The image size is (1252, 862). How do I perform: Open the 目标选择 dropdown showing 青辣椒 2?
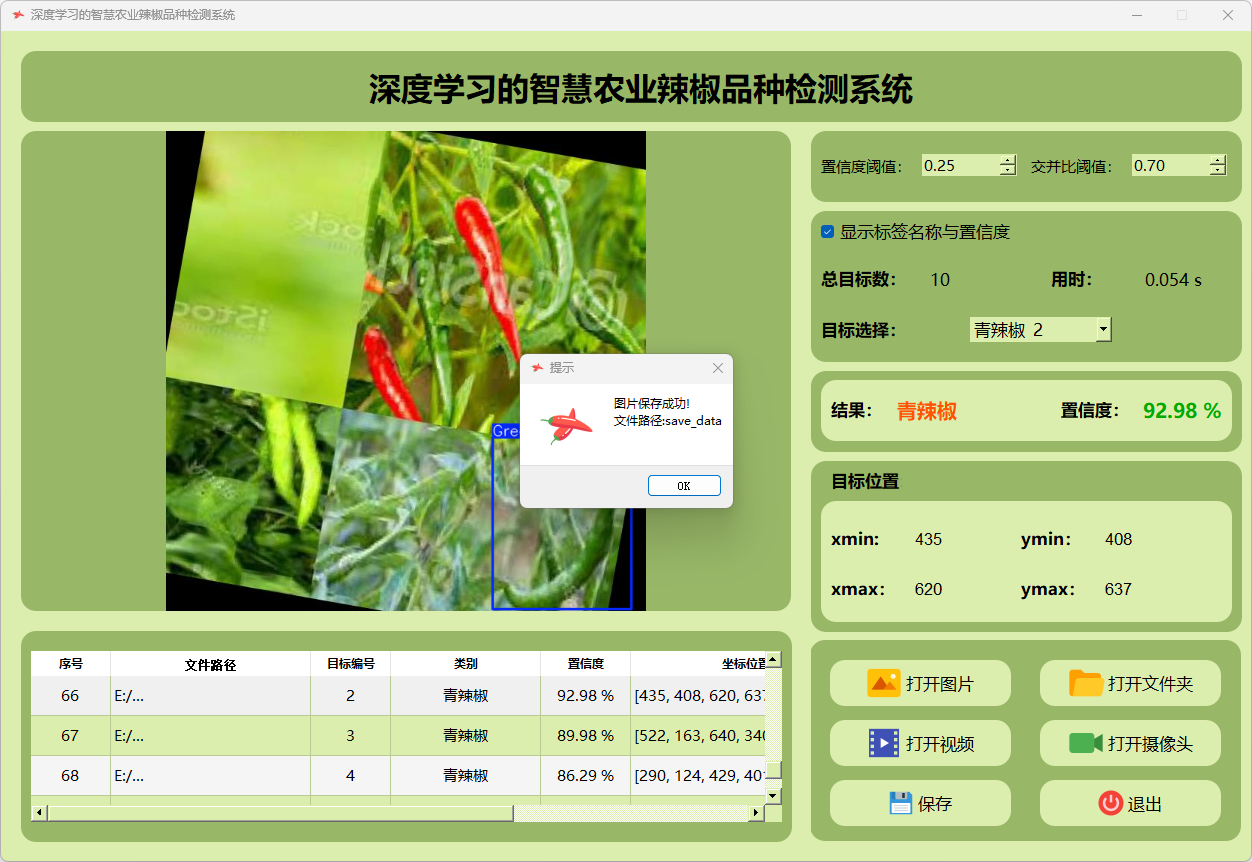coord(1040,329)
